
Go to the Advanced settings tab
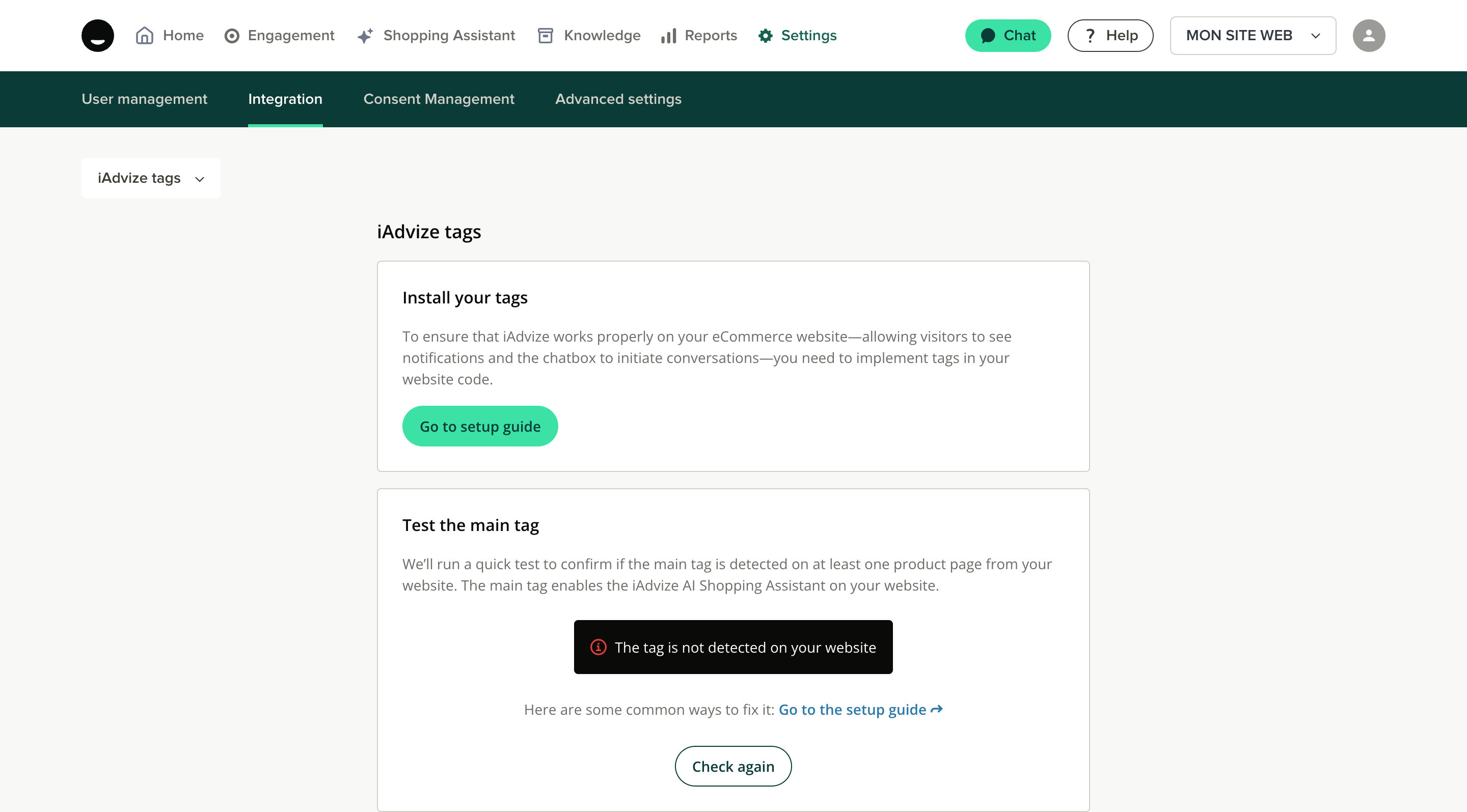[x=618, y=99]
